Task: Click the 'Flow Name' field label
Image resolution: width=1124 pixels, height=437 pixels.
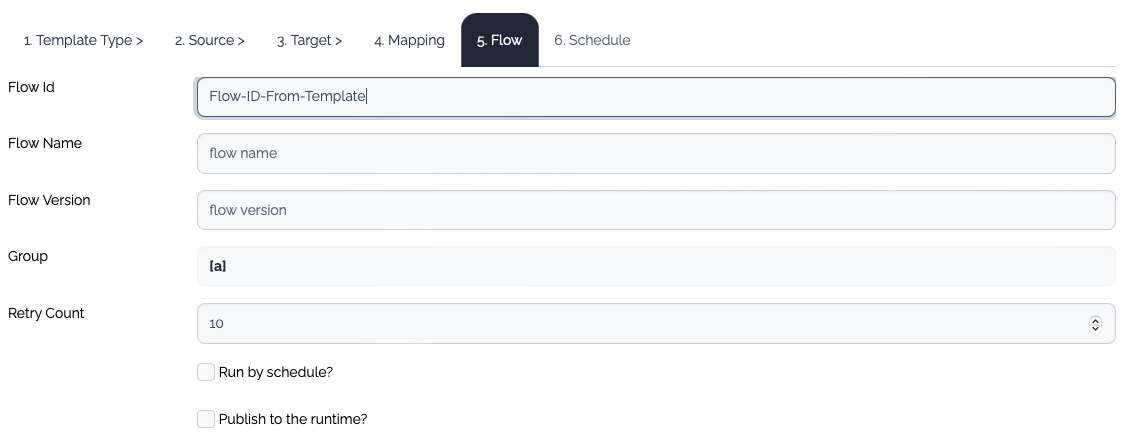Action: 45,143
